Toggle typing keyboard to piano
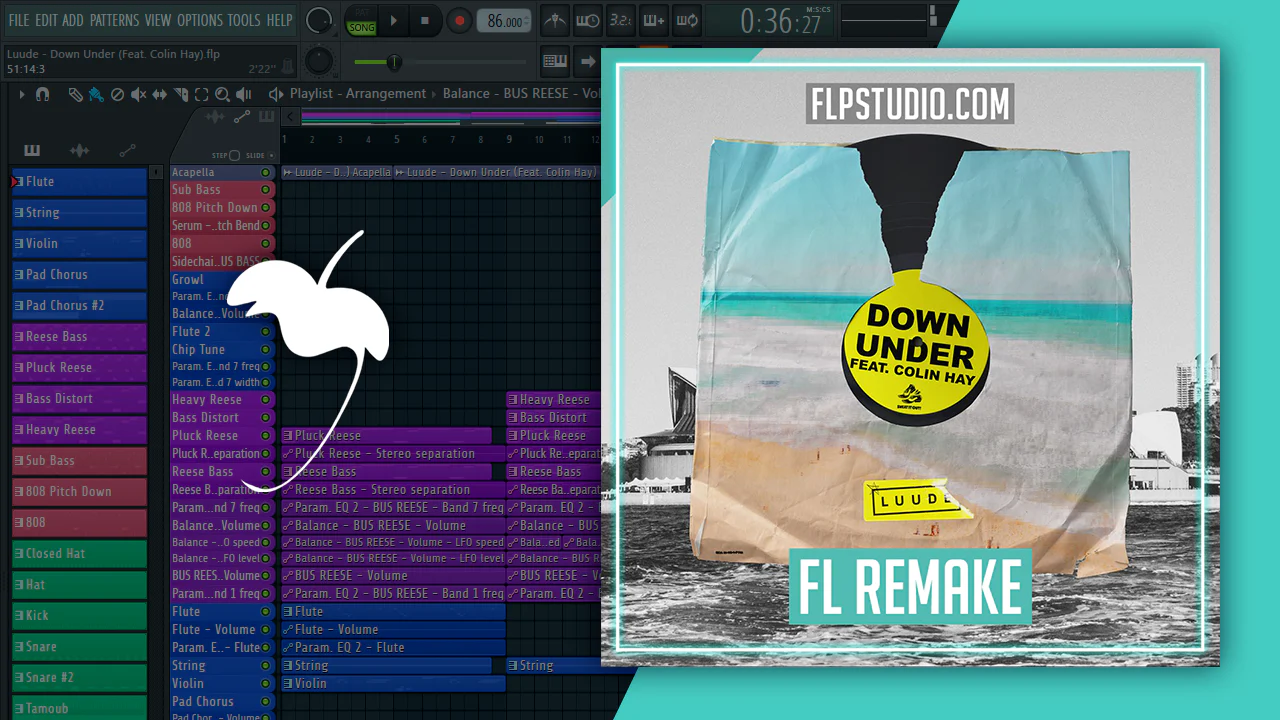Screen dimensions: 1280x720 [555, 62]
